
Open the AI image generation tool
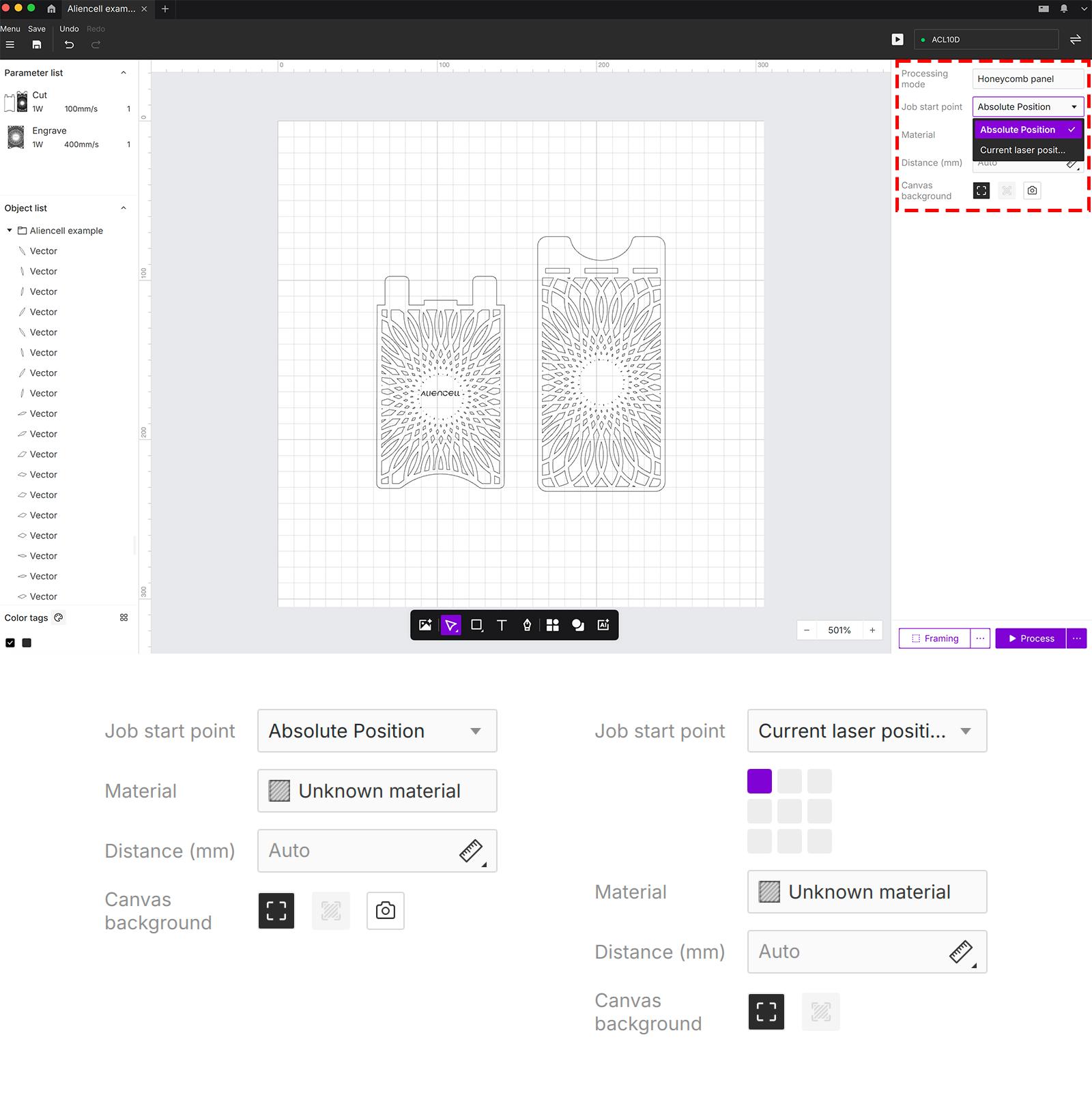[603, 625]
